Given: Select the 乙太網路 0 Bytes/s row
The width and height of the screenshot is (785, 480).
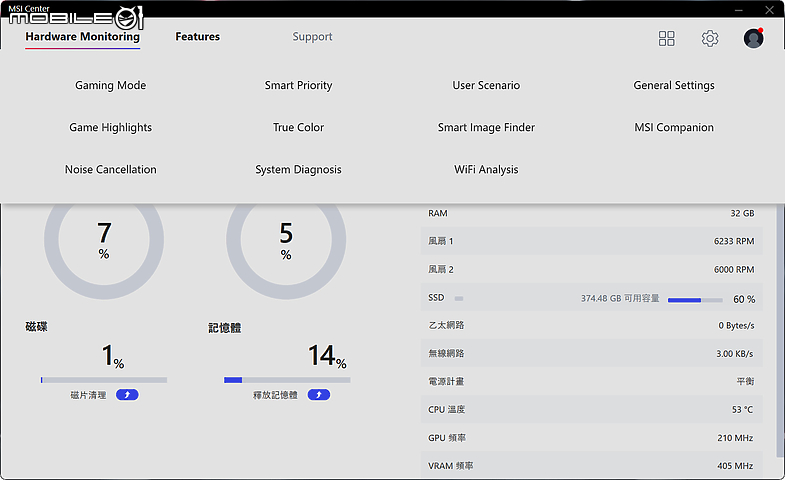Looking at the screenshot, I should (x=592, y=325).
